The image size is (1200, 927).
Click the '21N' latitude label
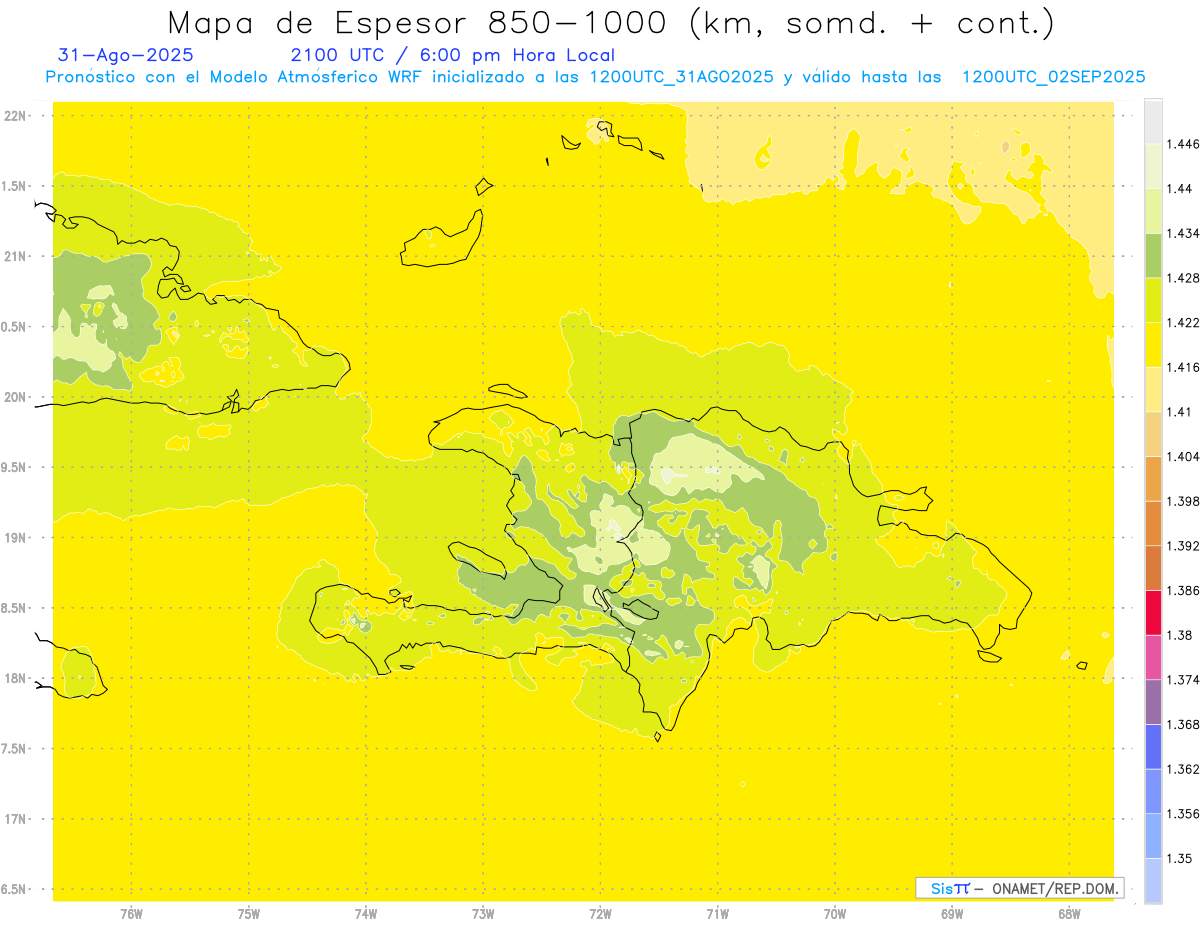click(x=15, y=257)
